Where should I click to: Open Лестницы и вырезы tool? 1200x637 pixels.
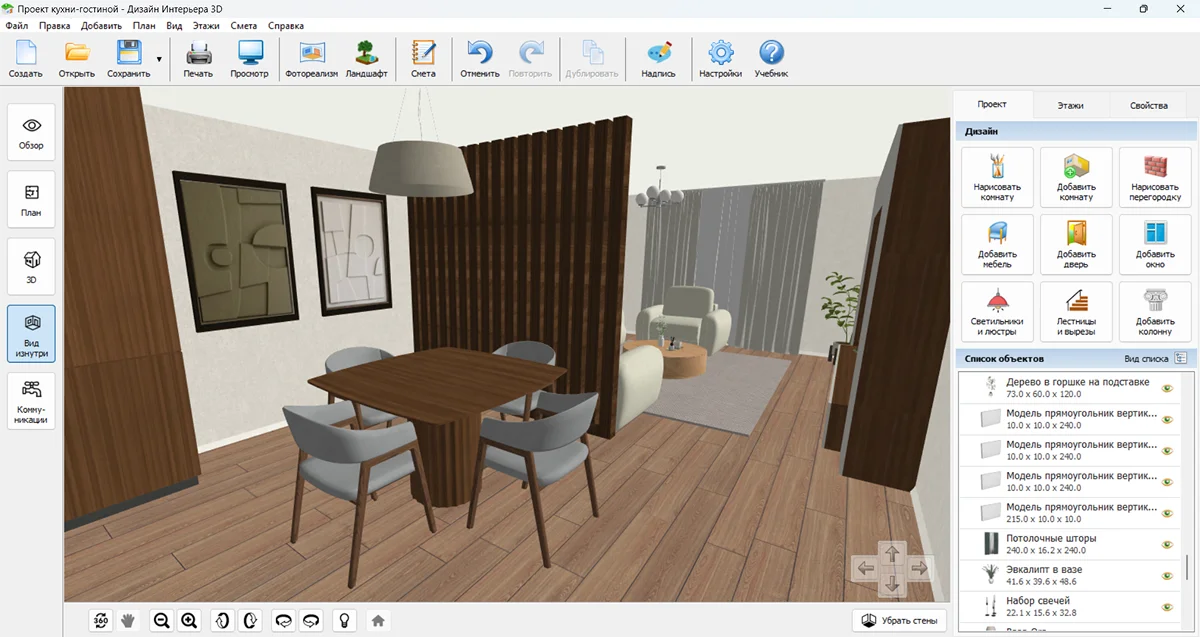click(x=1076, y=312)
